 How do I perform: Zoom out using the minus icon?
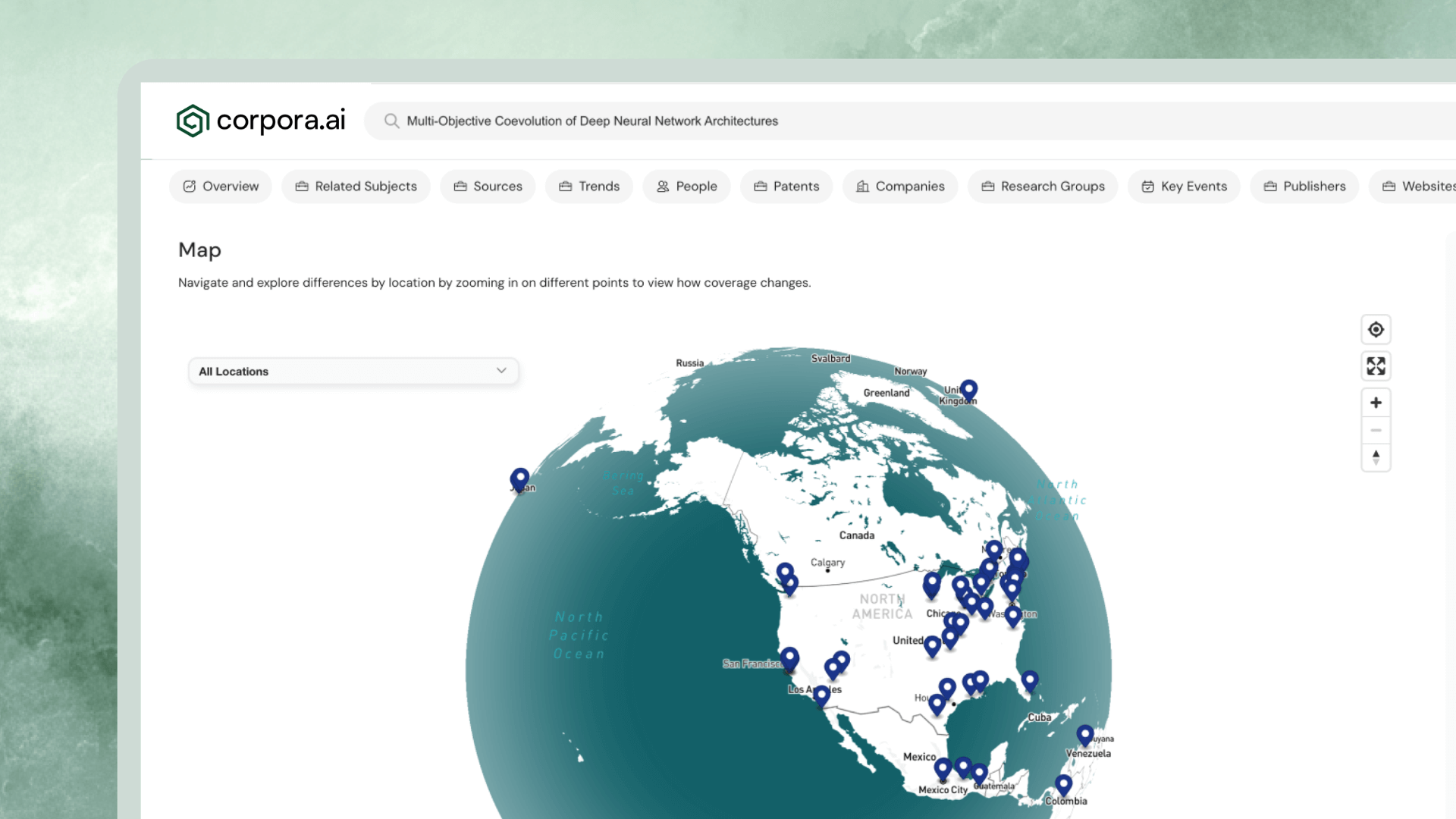pyautogui.click(x=1376, y=430)
